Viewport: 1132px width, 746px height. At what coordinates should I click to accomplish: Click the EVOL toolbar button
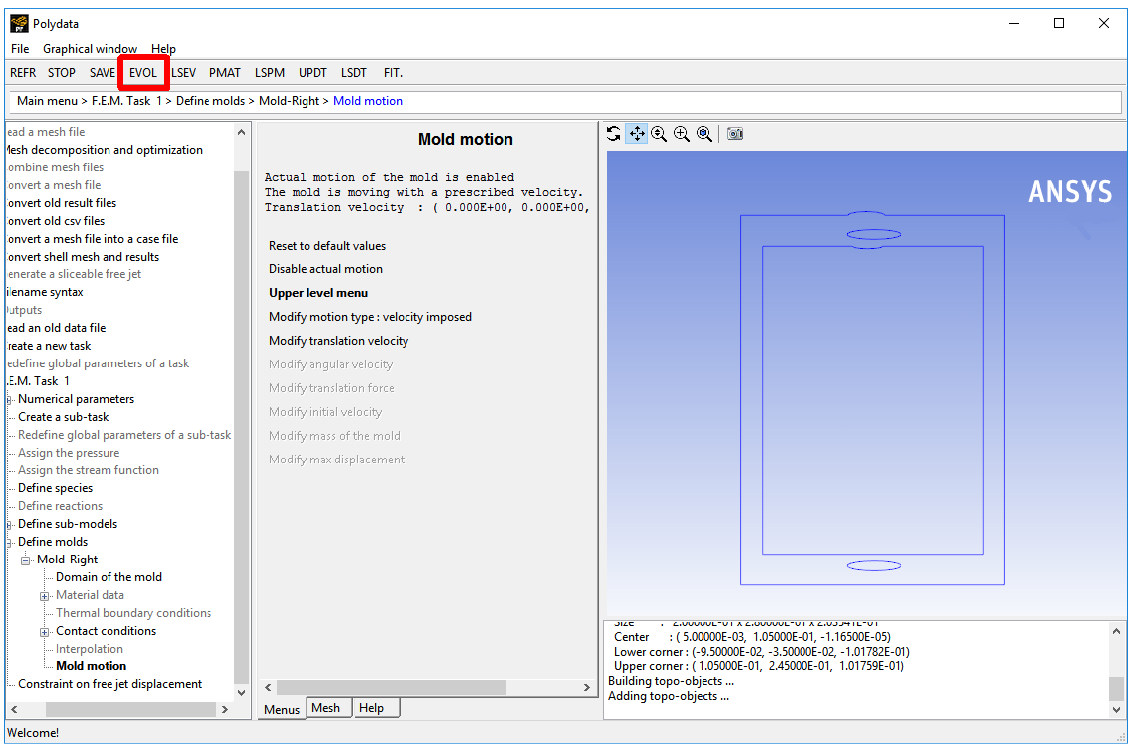click(143, 73)
